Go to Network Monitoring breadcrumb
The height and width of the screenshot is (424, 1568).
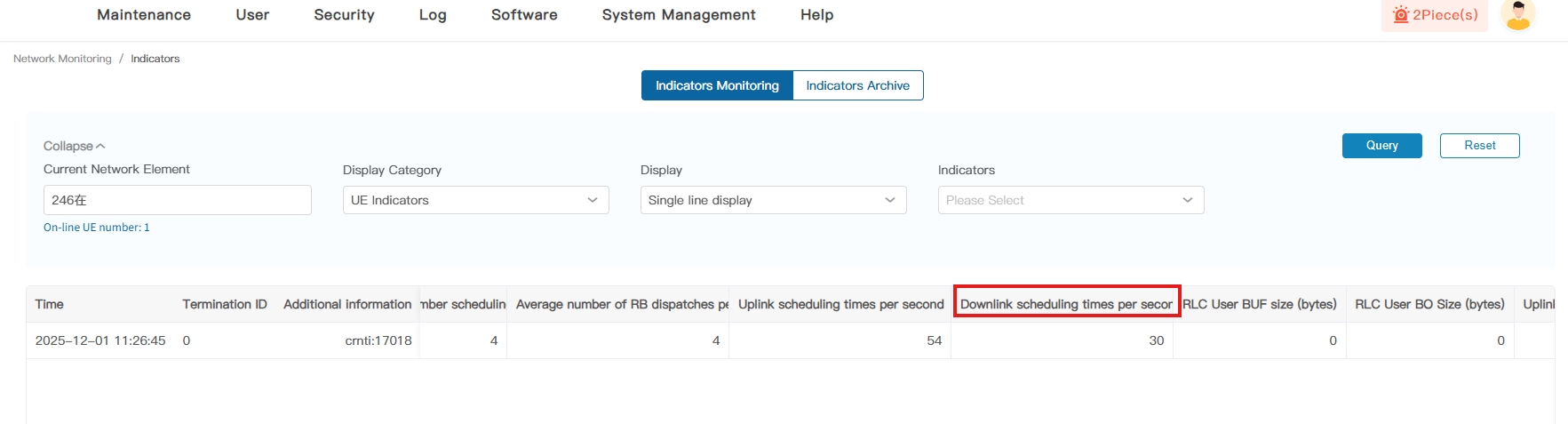pos(62,59)
